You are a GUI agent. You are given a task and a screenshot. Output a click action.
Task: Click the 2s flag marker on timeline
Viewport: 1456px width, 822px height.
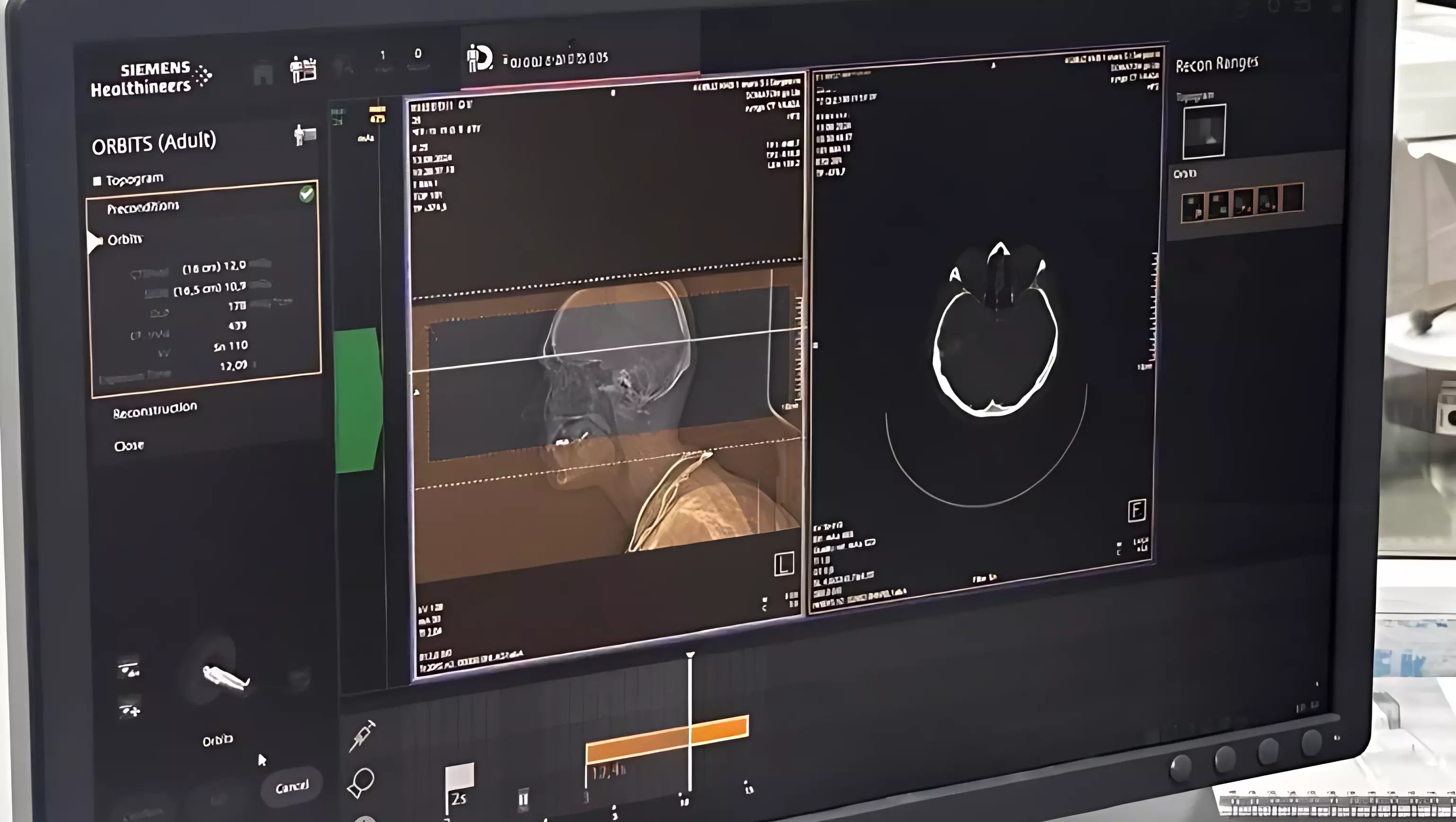pyautogui.click(x=459, y=787)
